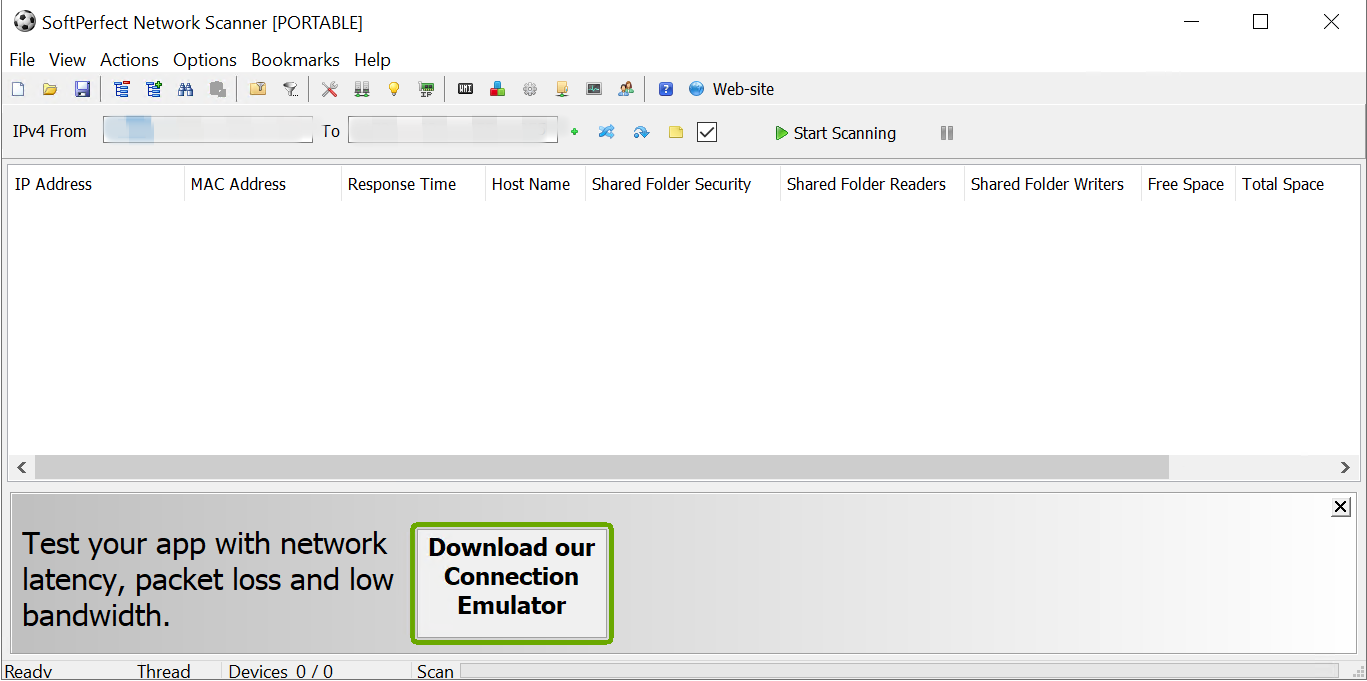Click the To address field
This screenshot has width=1367, height=681.
click(453, 130)
